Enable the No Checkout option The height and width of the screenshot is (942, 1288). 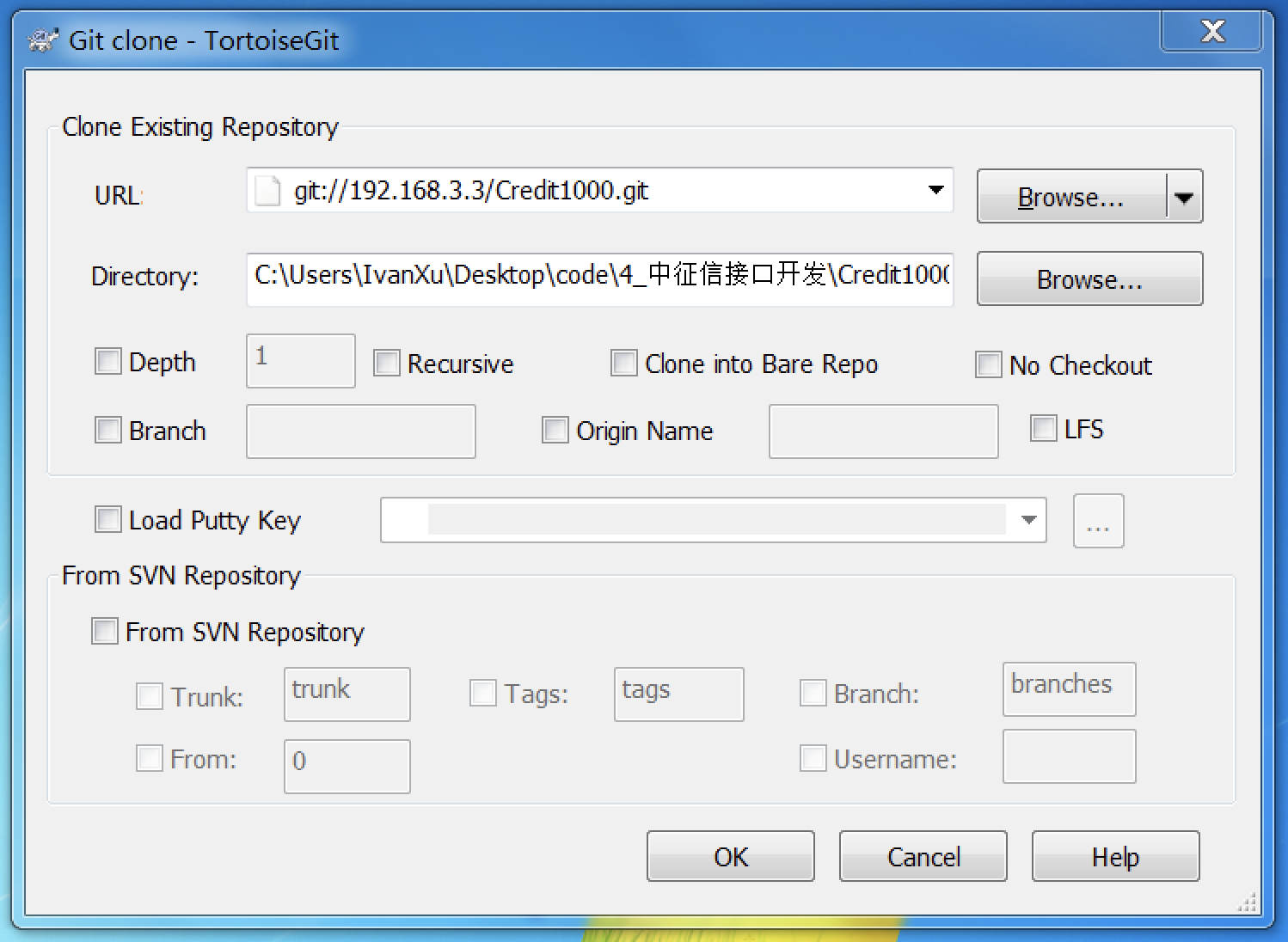point(989,364)
